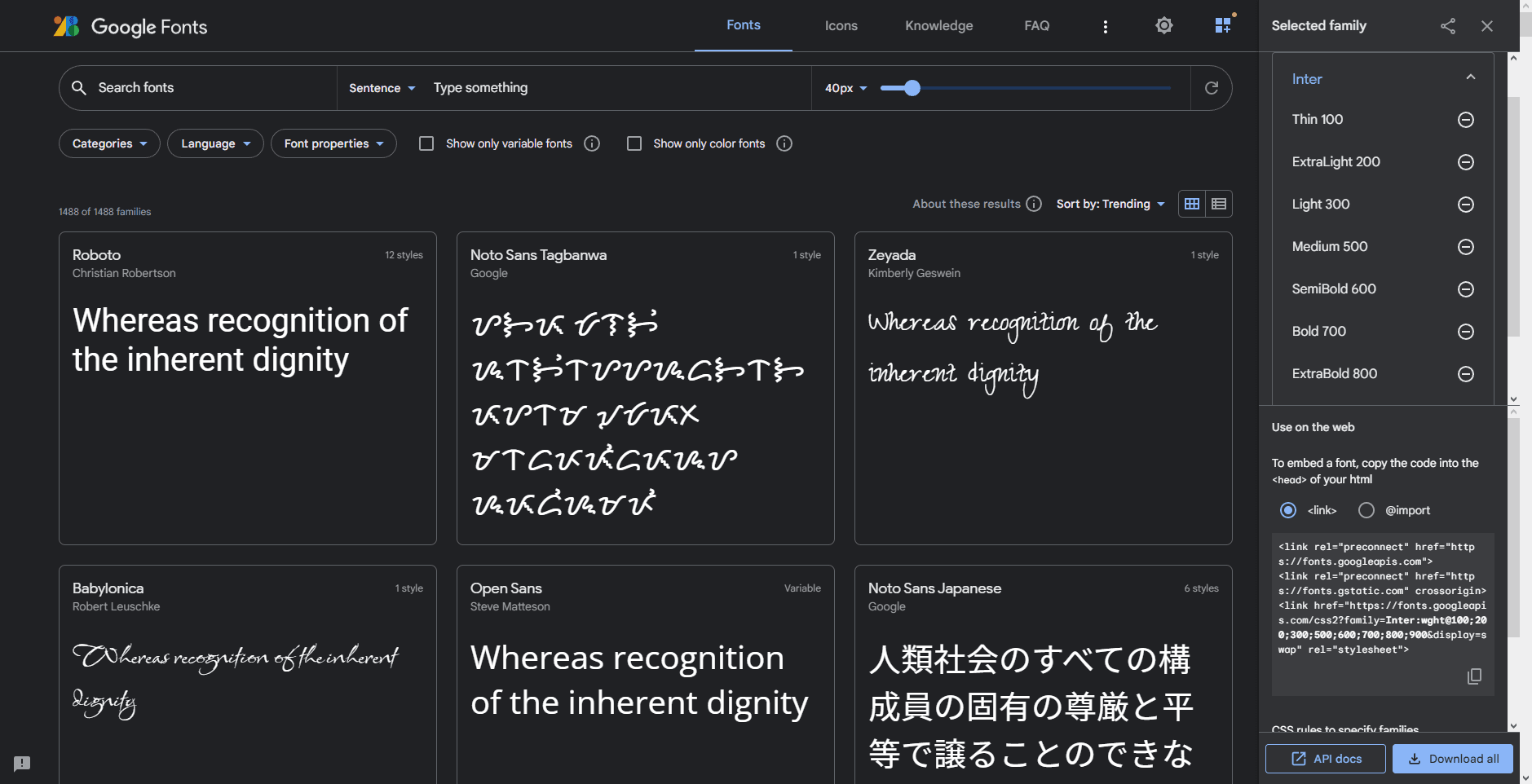Collapse the Inter family section
1532x784 pixels.
[1471, 77]
